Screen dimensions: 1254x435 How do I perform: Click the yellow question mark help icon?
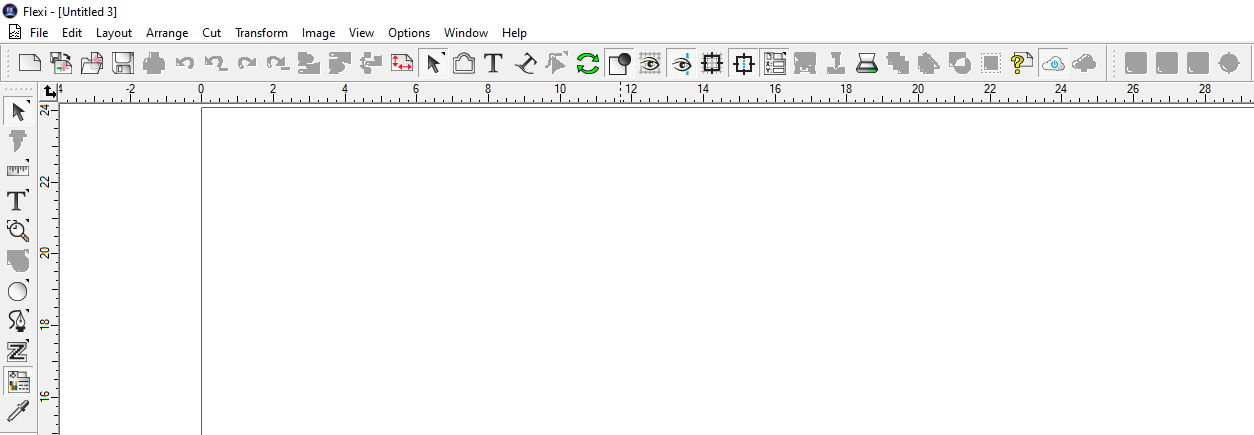(x=1021, y=64)
